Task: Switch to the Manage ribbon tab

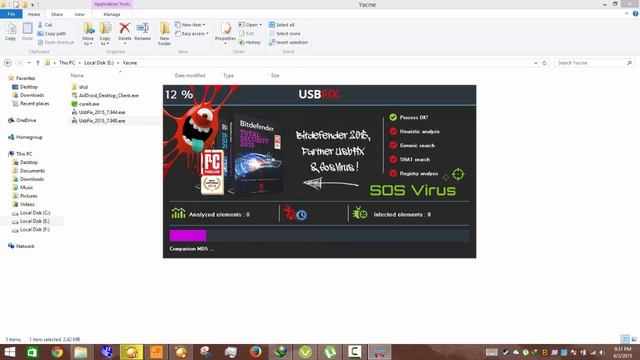Action: (x=112, y=14)
